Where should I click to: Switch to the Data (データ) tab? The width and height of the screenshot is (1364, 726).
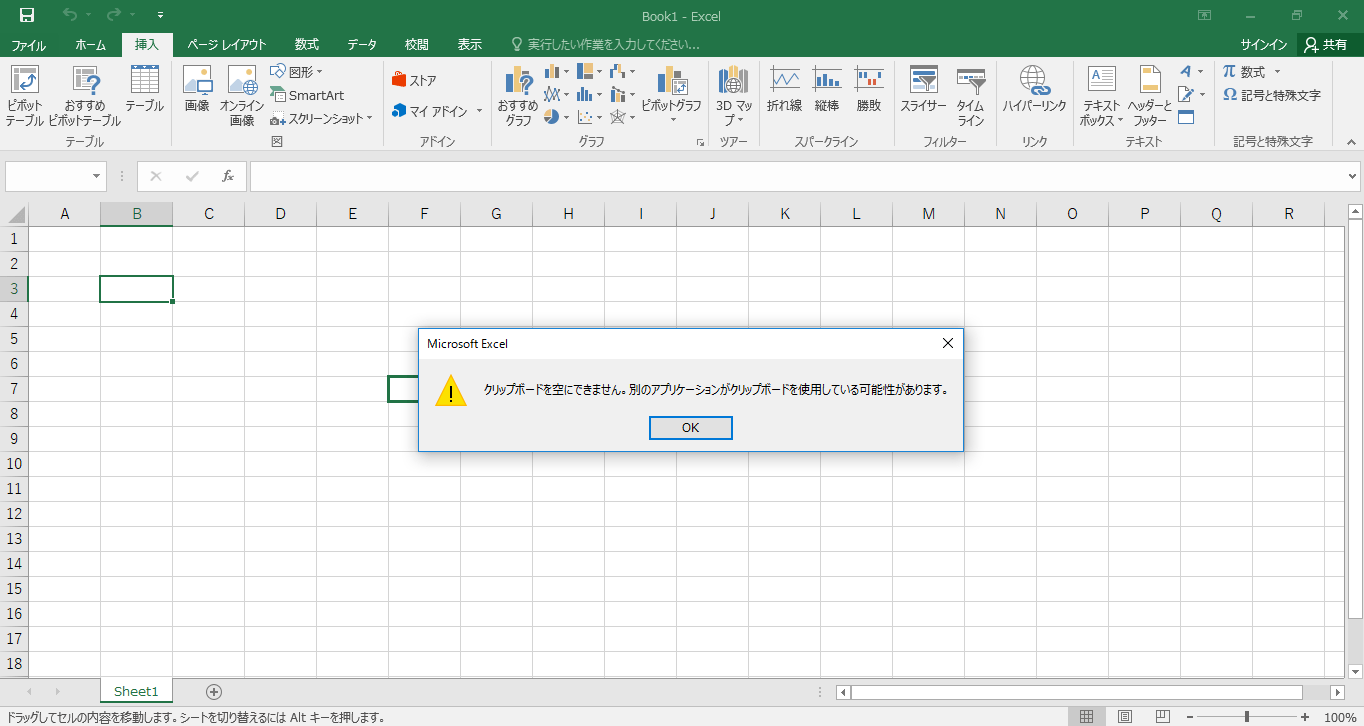tap(362, 45)
